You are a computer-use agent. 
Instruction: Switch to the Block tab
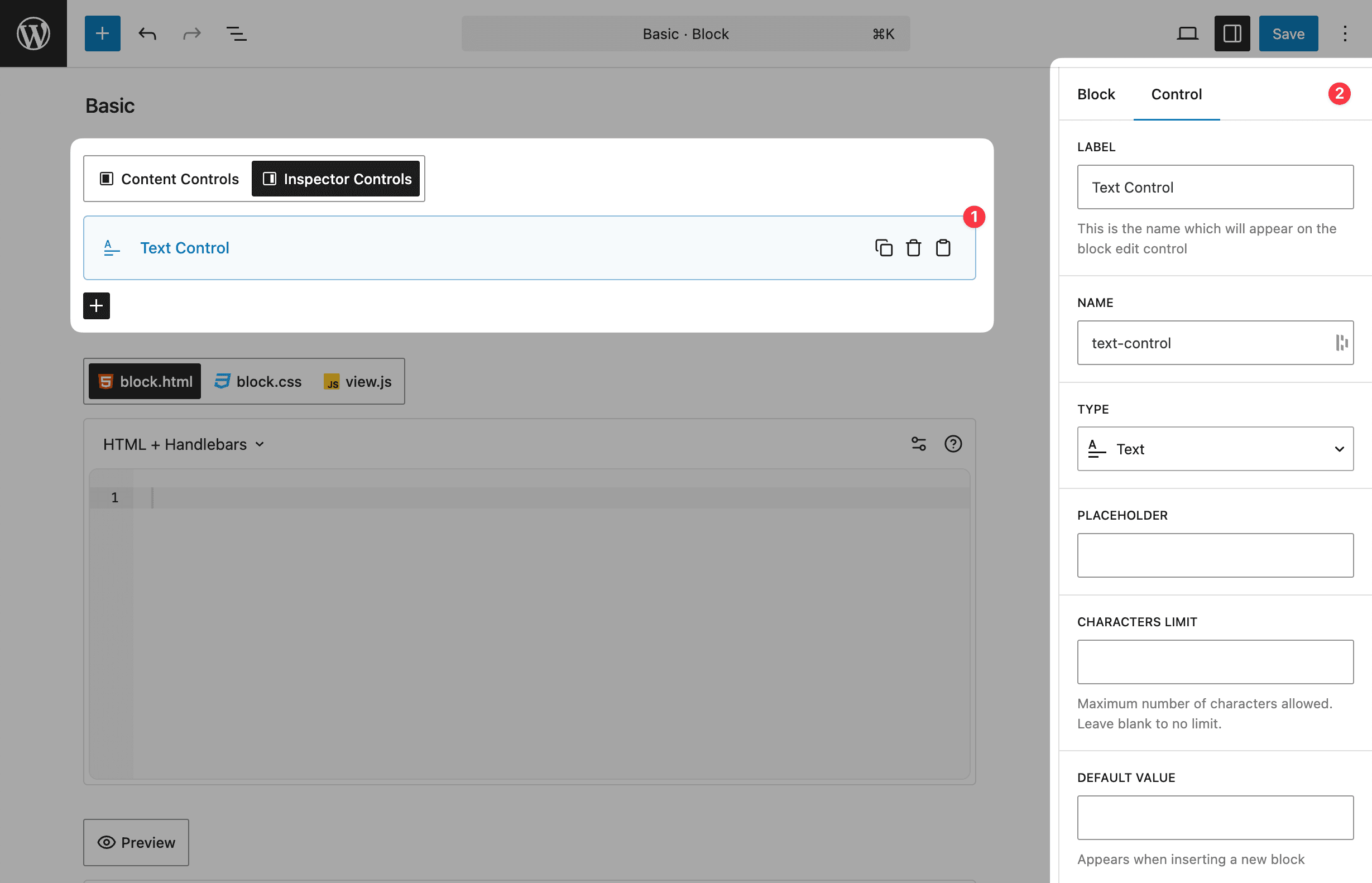pyautogui.click(x=1096, y=94)
